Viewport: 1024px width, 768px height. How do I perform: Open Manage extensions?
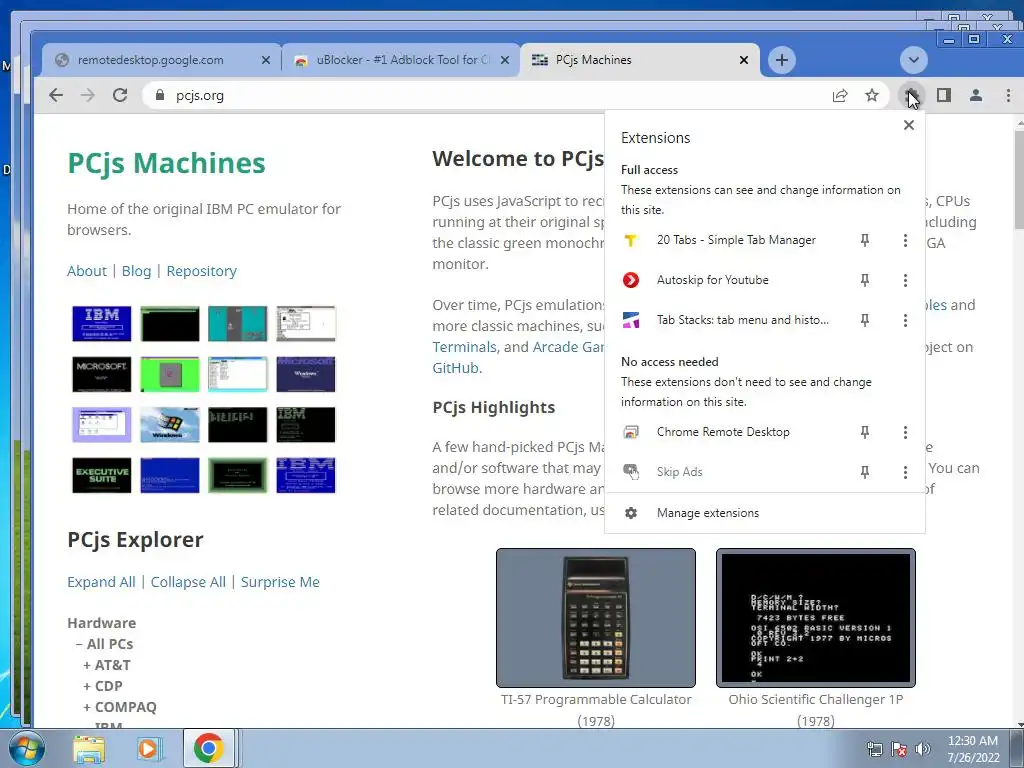[765, 513]
